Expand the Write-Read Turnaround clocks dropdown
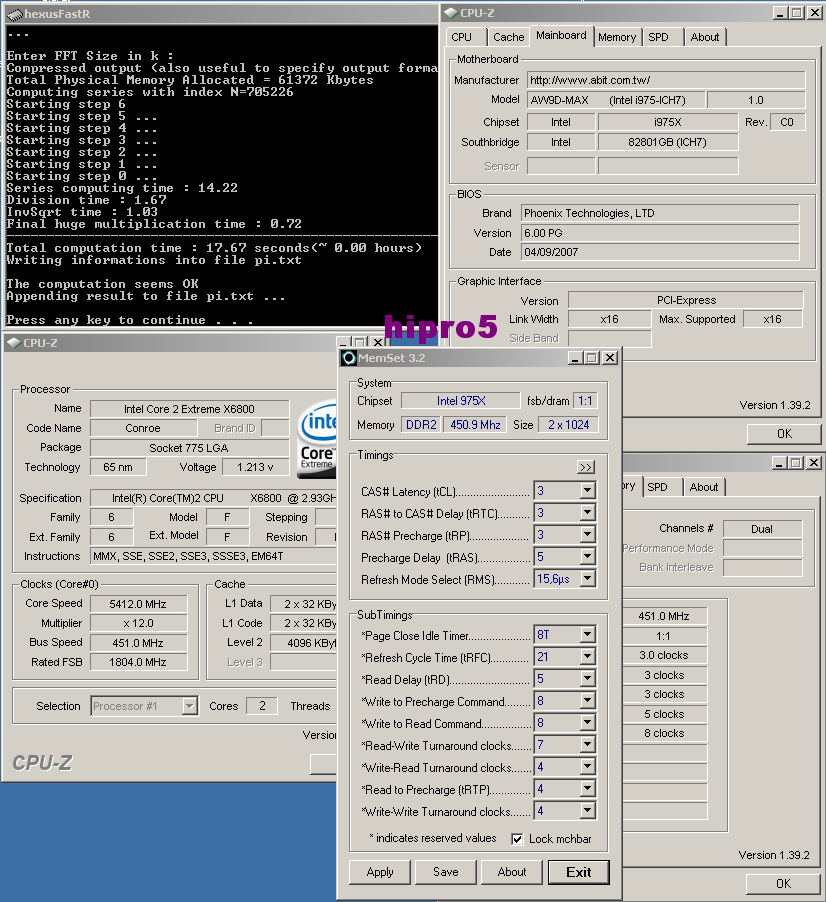The width and height of the screenshot is (826, 902). tap(587, 767)
